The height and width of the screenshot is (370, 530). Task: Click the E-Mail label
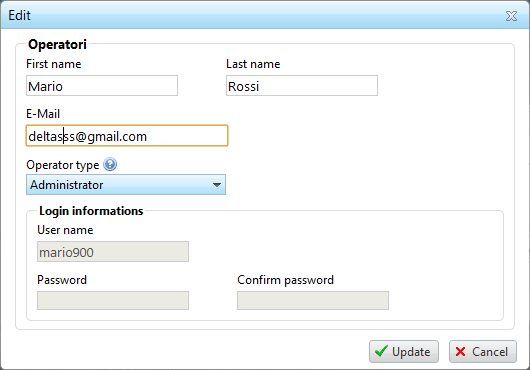tap(43, 114)
